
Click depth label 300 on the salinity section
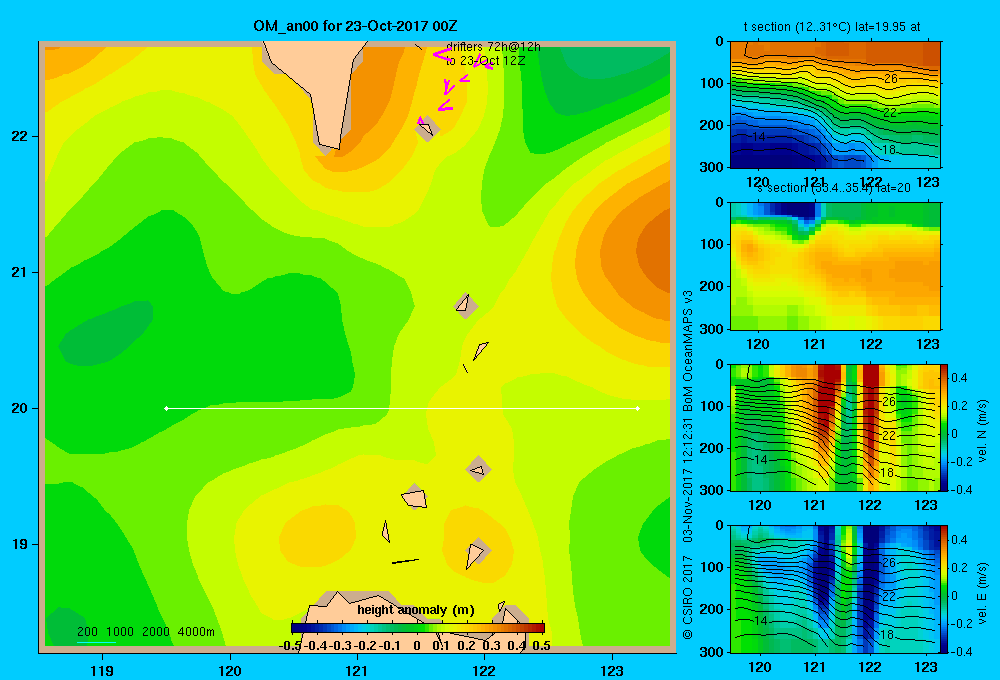point(712,329)
